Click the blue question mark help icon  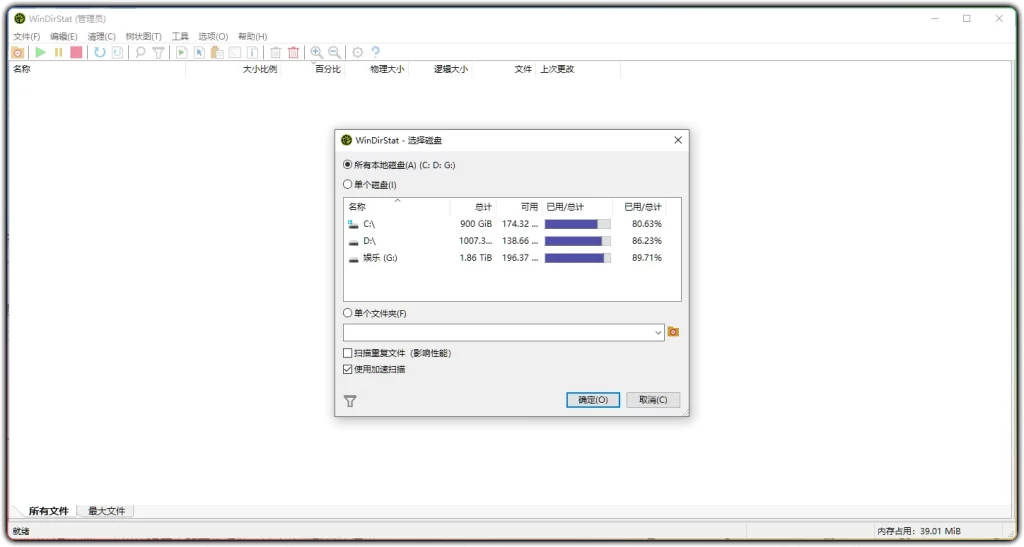(376, 52)
